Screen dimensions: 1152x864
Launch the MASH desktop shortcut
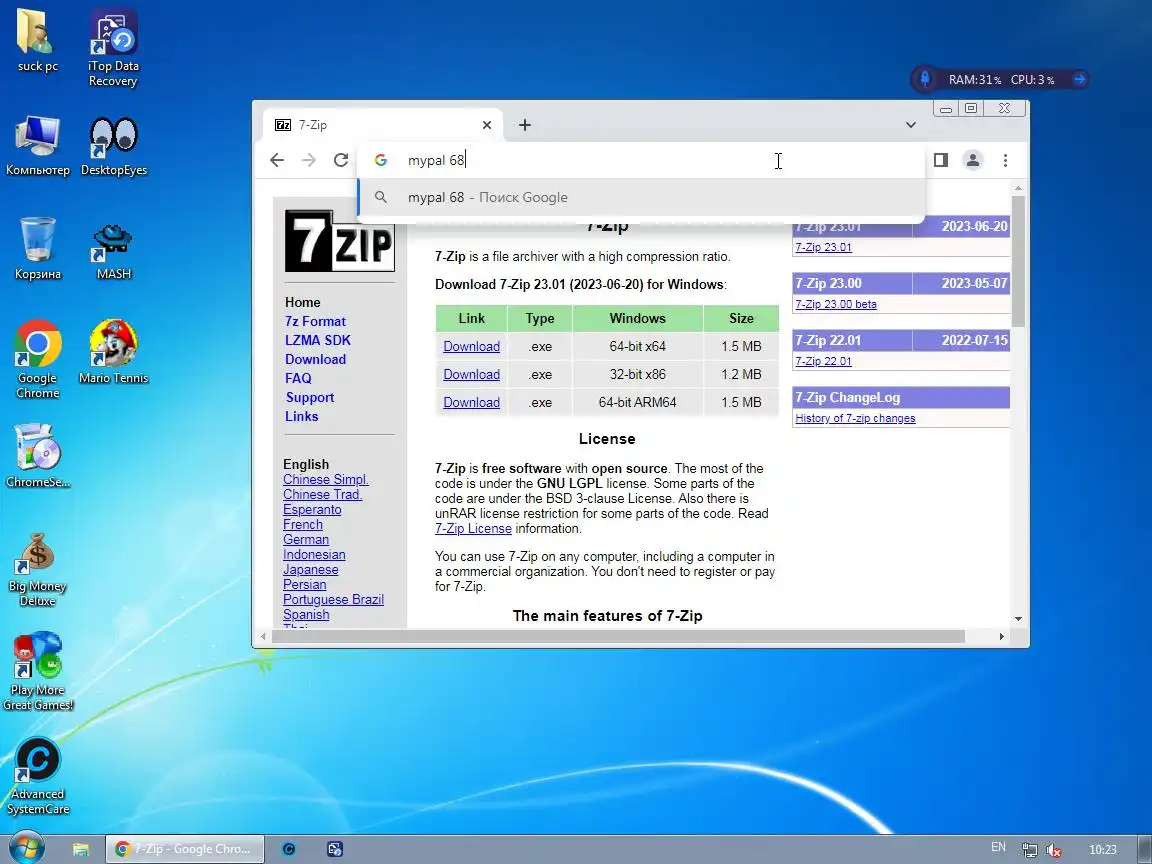113,250
